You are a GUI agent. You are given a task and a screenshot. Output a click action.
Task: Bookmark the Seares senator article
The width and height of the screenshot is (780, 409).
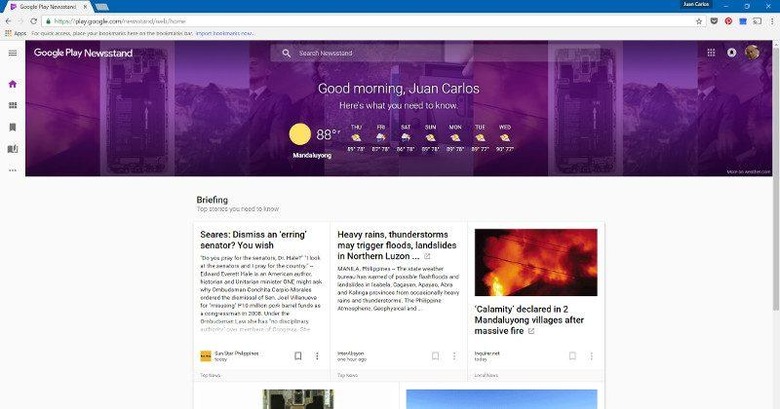tap(298, 356)
